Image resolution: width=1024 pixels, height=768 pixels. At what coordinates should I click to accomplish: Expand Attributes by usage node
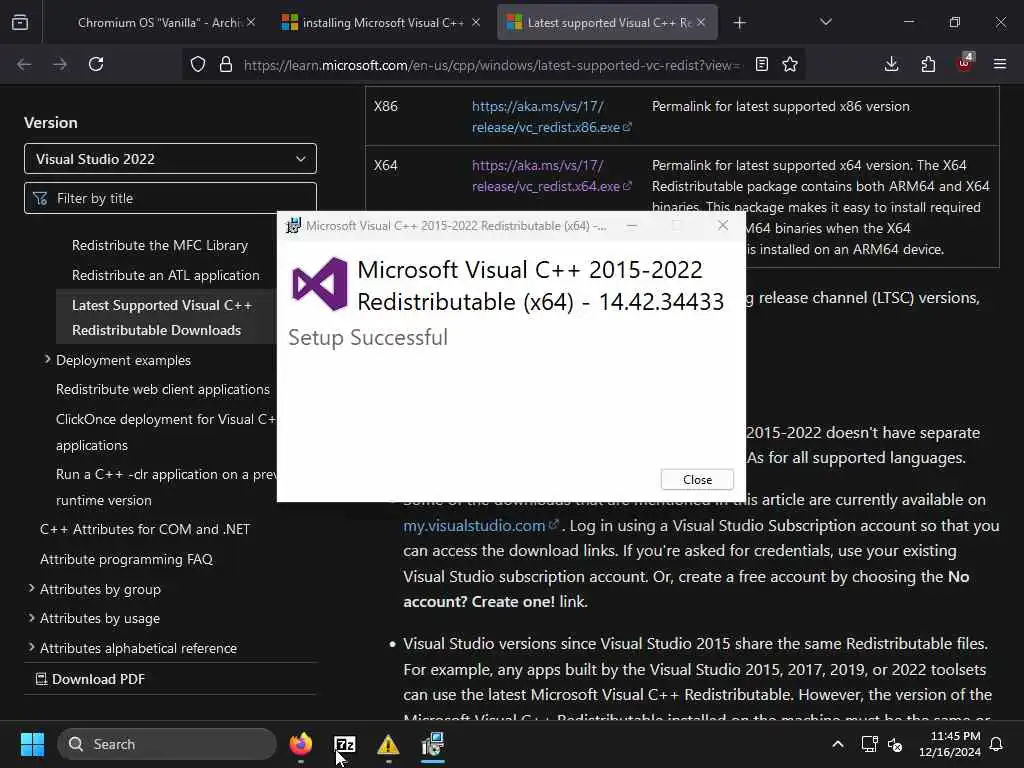[31, 618]
